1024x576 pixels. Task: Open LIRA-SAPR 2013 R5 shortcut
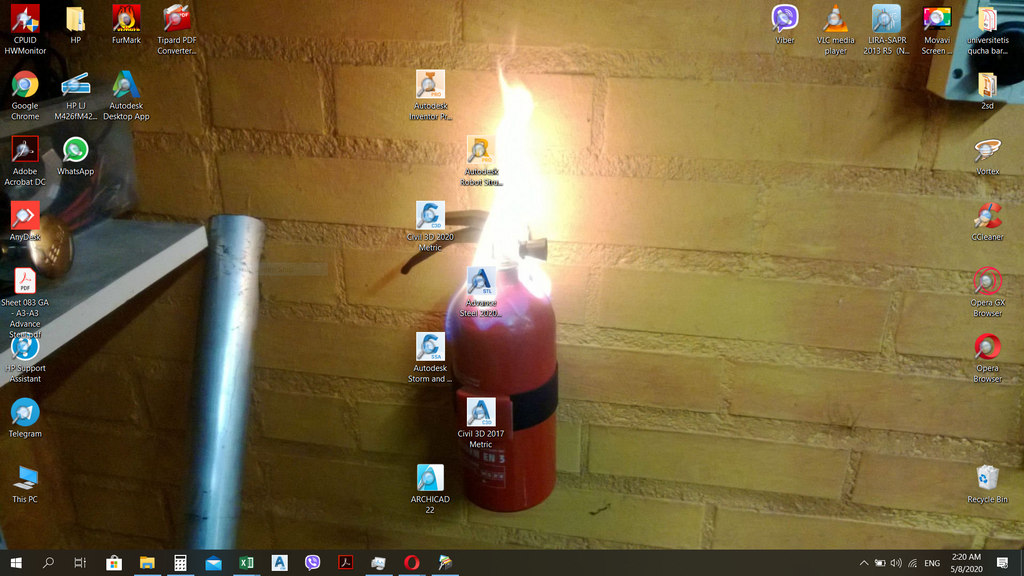886,29
